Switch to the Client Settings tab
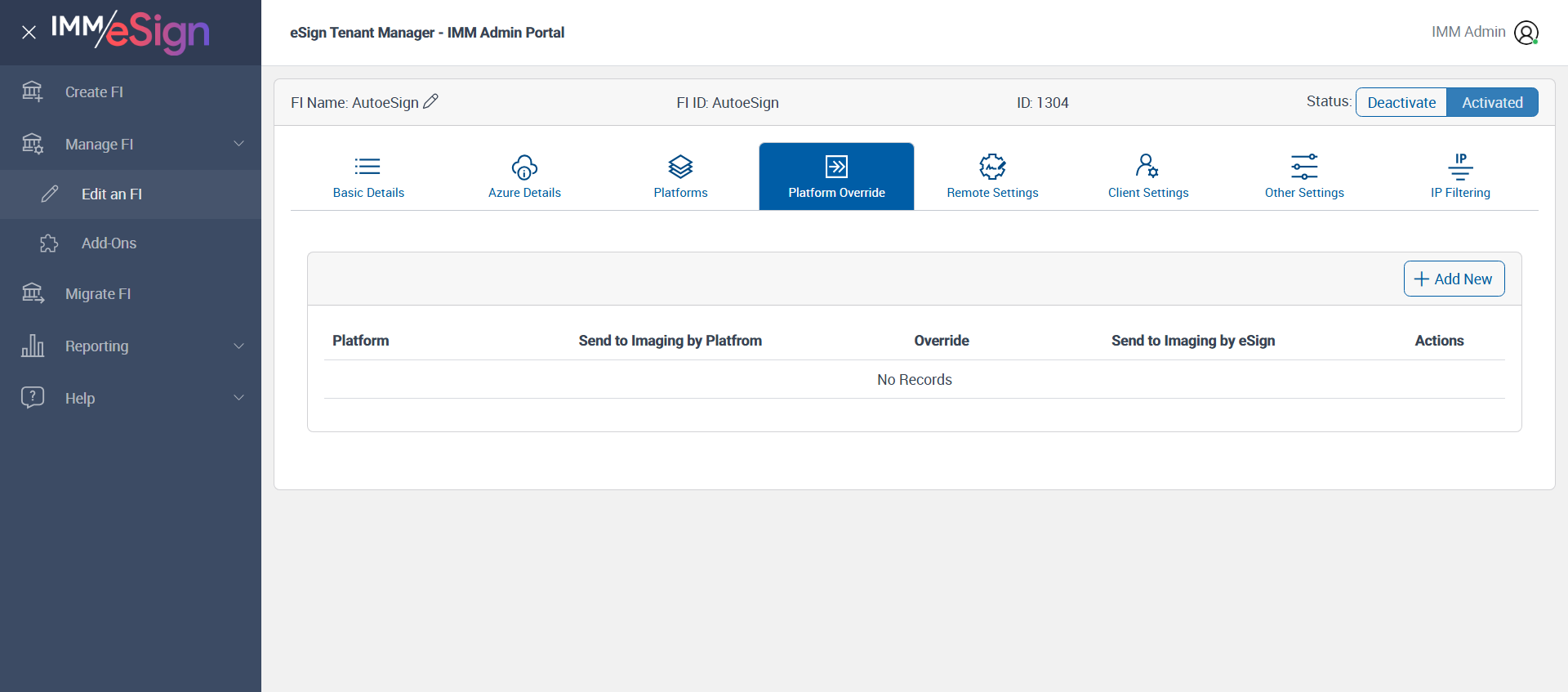This screenshot has width=1568, height=692. pyautogui.click(x=1148, y=176)
